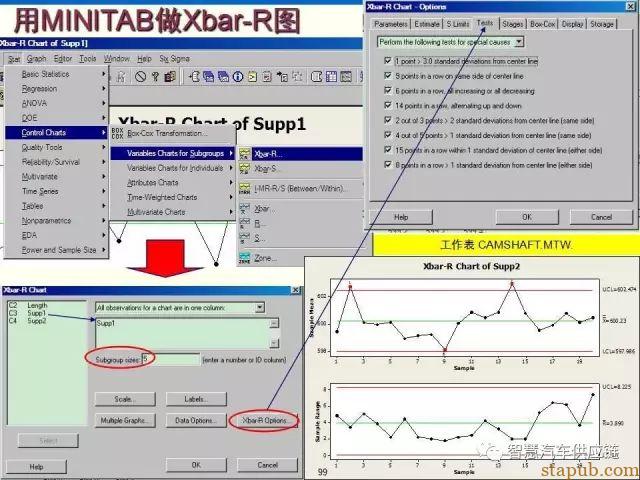This screenshot has height=480, width=640.
Task: Open the Six Sigma menu
Action: 174,59
